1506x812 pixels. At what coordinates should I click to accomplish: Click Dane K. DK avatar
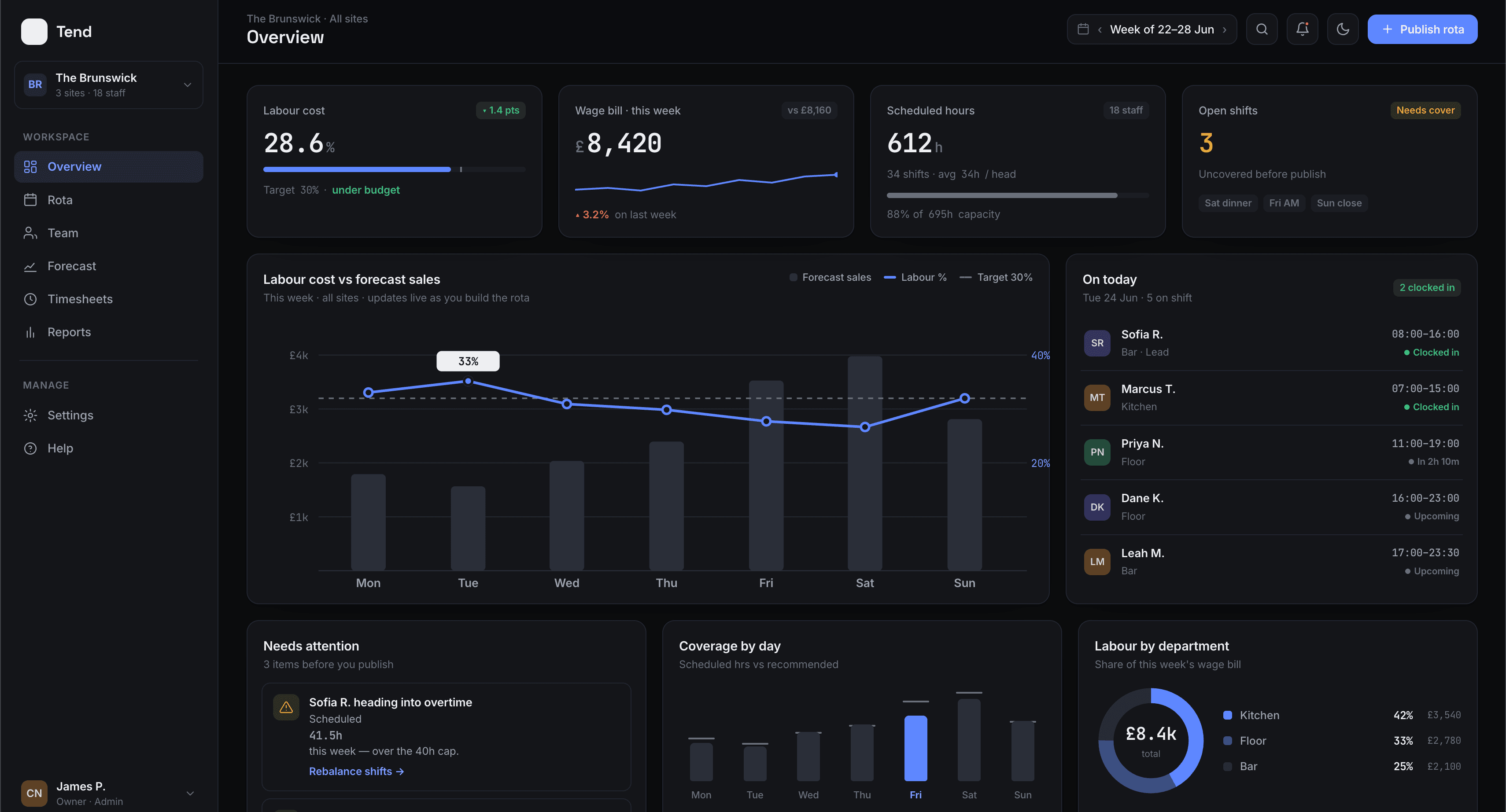[1097, 507]
